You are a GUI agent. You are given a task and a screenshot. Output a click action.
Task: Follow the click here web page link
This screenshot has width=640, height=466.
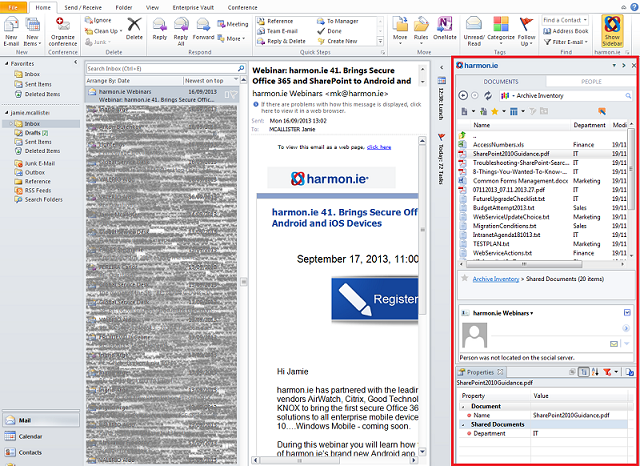[x=379, y=147]
